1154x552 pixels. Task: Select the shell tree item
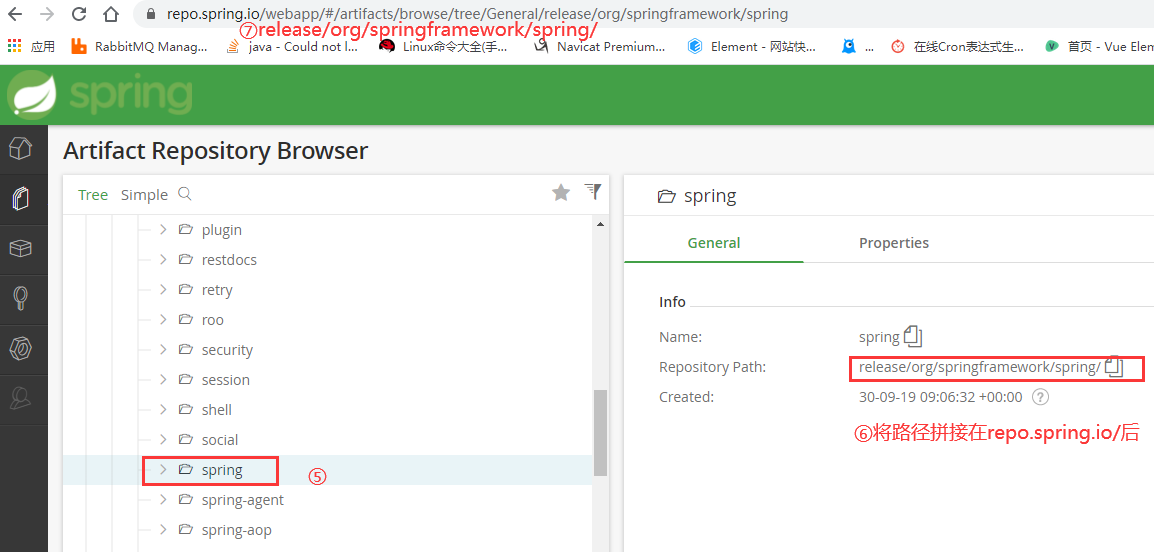216,410
